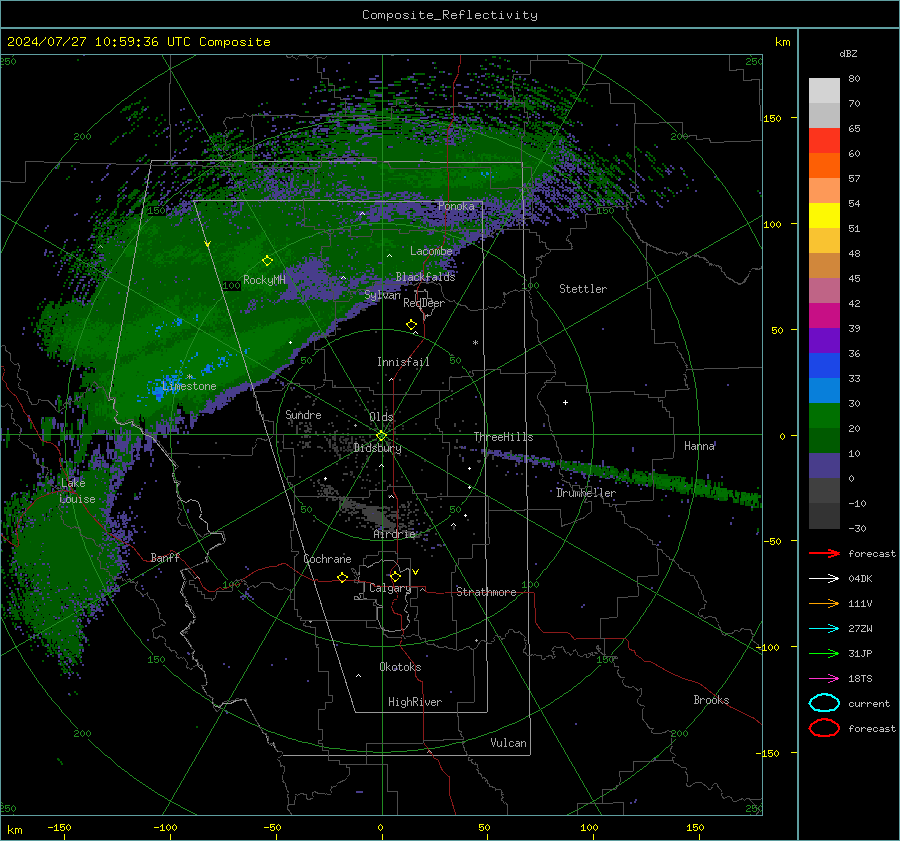900x841 pixels.
Task: Click the Lake Louise label
Action: pos(77,491)
